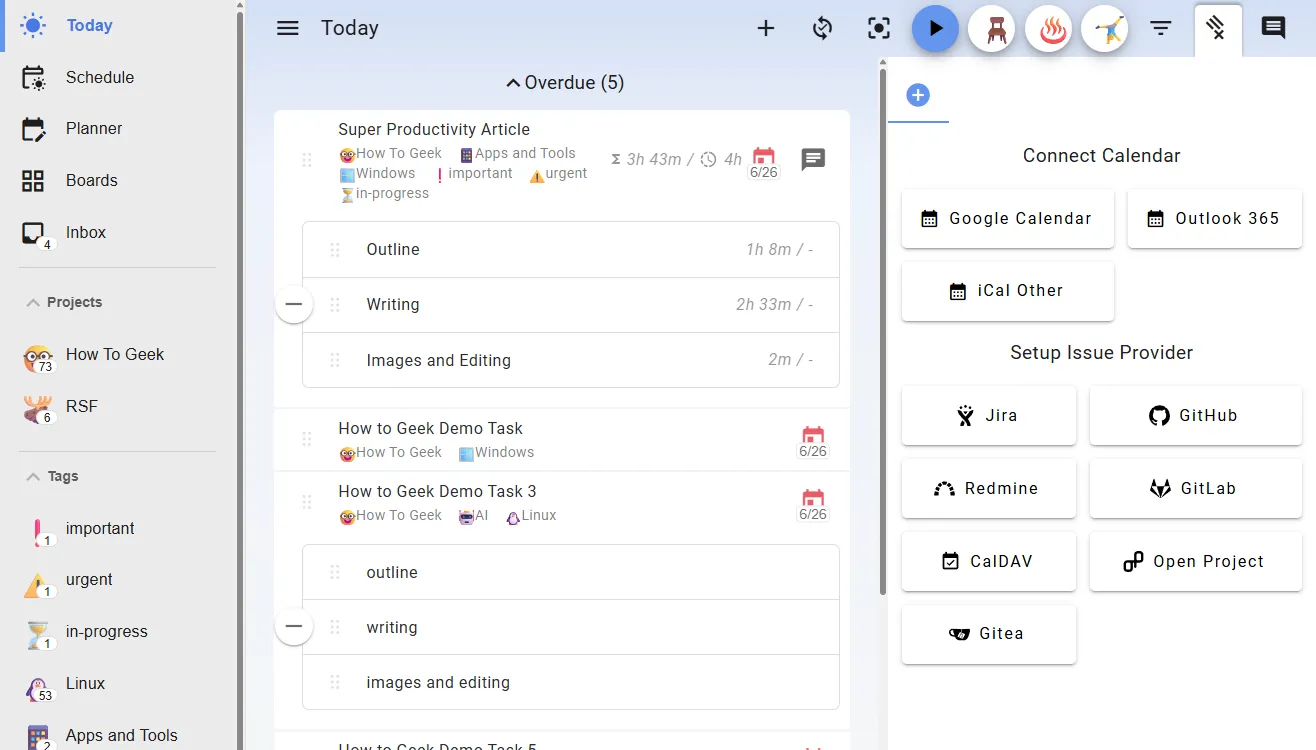Collapse subtasks of Super Productivity Article
This screenshot has width=1316, height=750.
[x=293, y=304]
